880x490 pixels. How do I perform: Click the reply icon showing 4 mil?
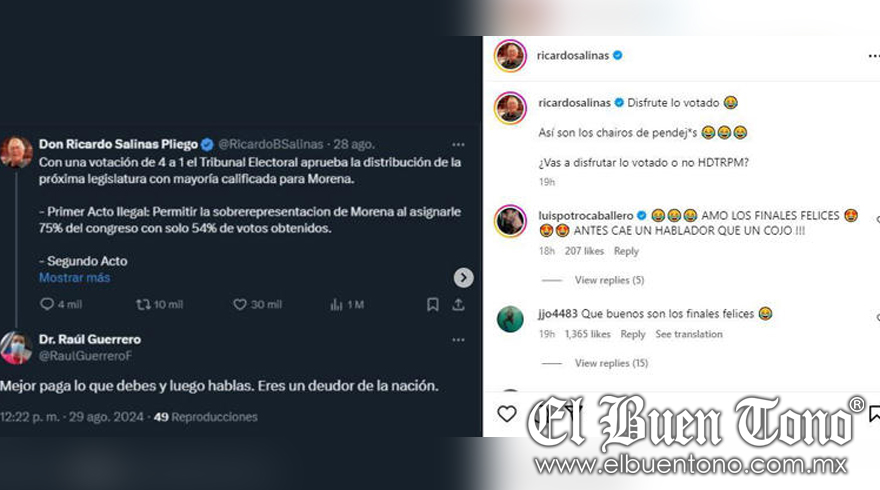(x=47, y=304)
